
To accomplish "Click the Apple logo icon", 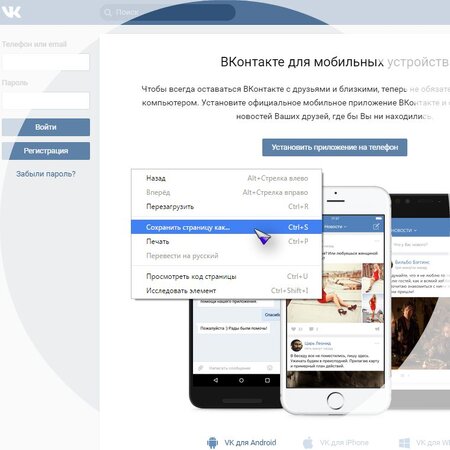I will coord(308,443).
